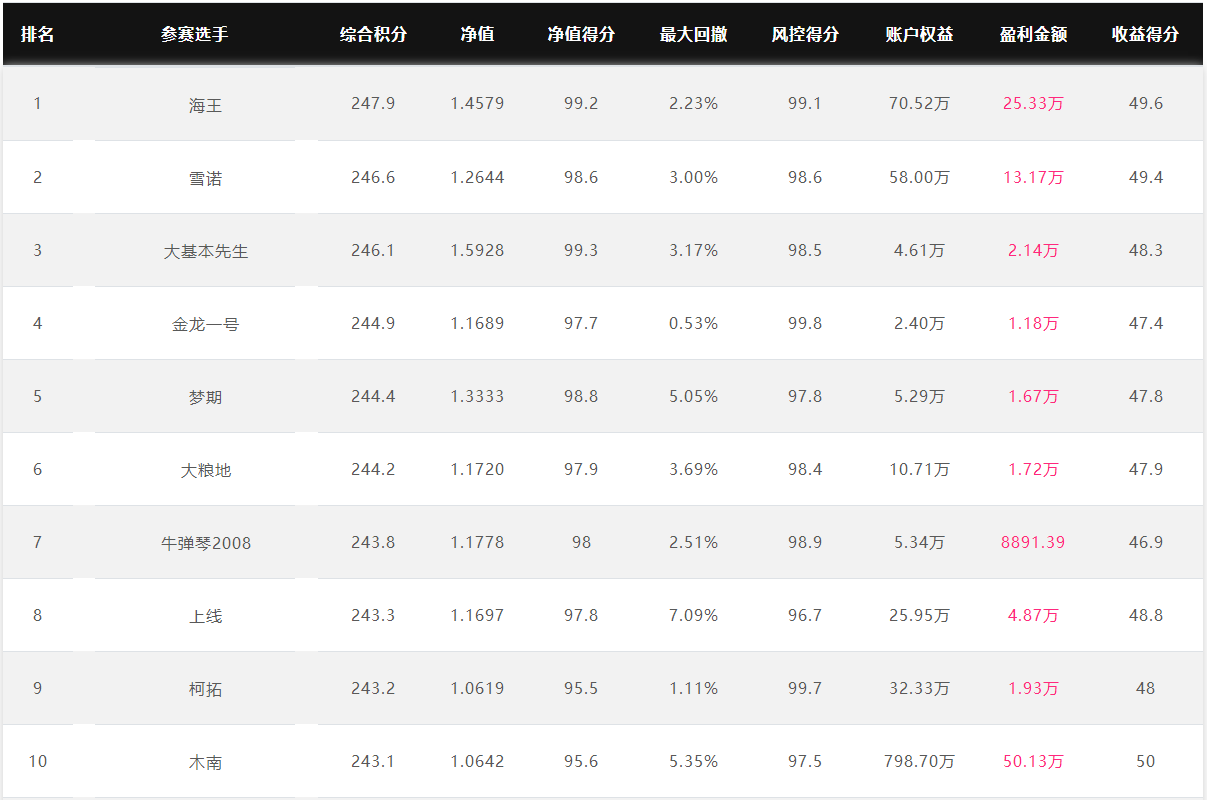
Task: Click the profit amount 25.33万
Action: click(1033, 103)
